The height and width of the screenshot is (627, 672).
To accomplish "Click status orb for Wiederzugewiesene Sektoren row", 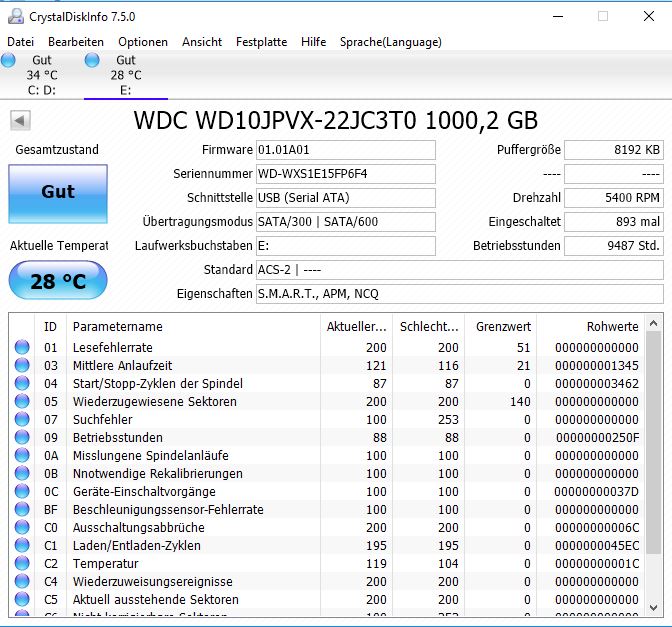I will tap(22, 401).
